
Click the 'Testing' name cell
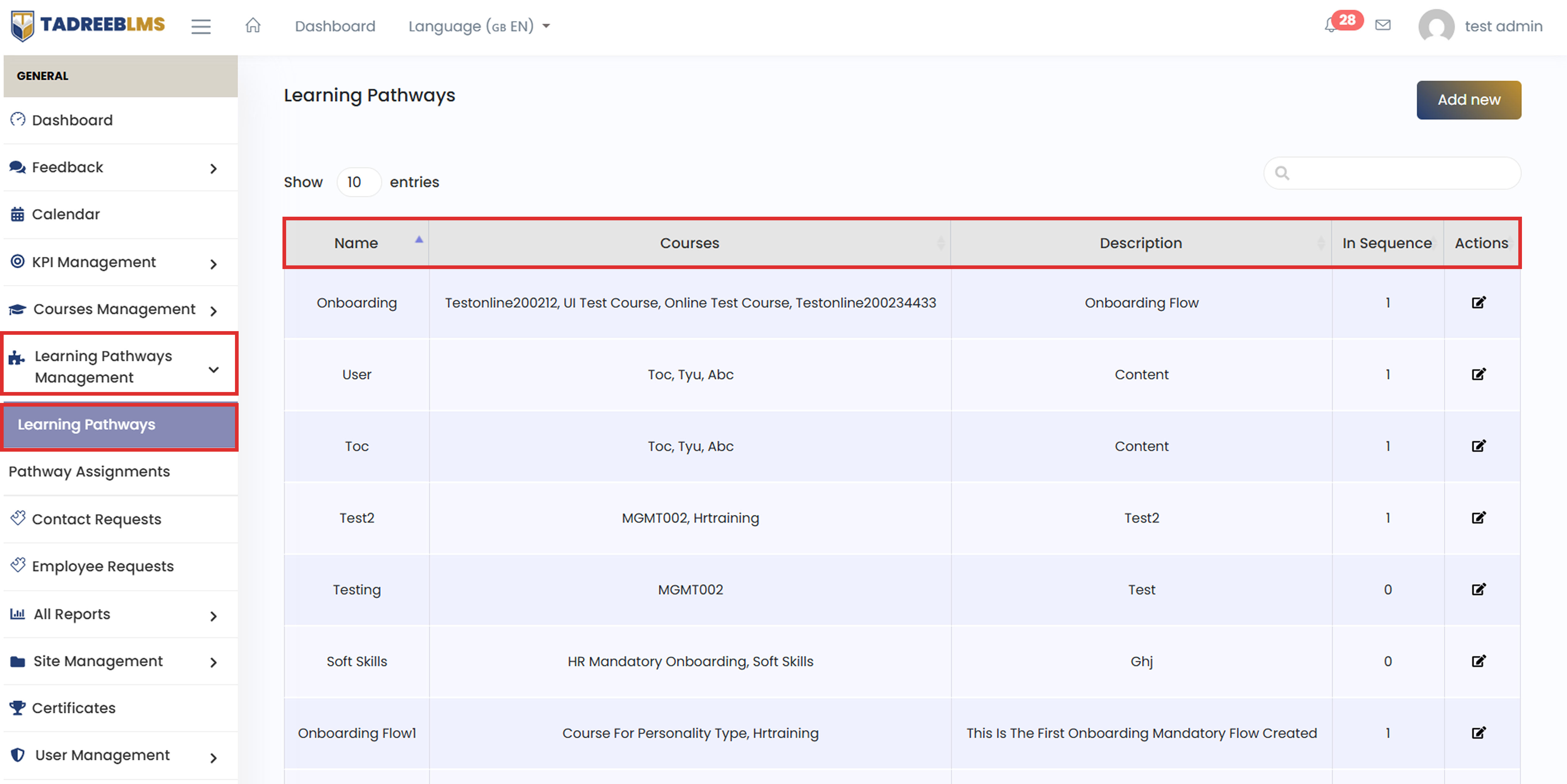click(356, 589)
